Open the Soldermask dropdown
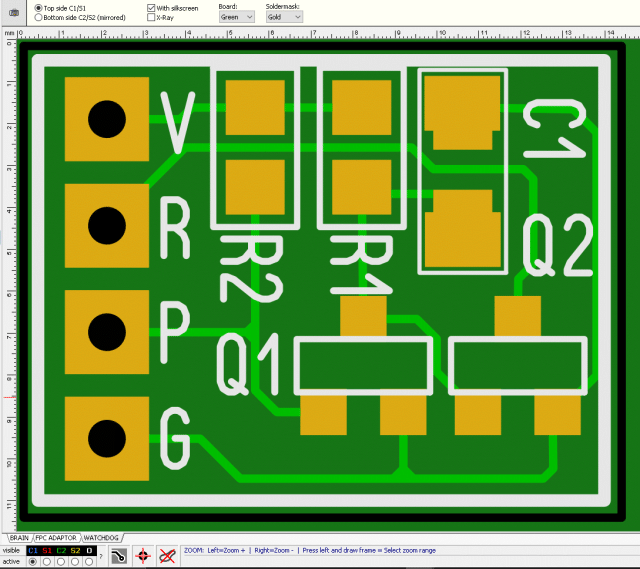Image resolution: width=640 pixels, height=569 pixels. 283,17
